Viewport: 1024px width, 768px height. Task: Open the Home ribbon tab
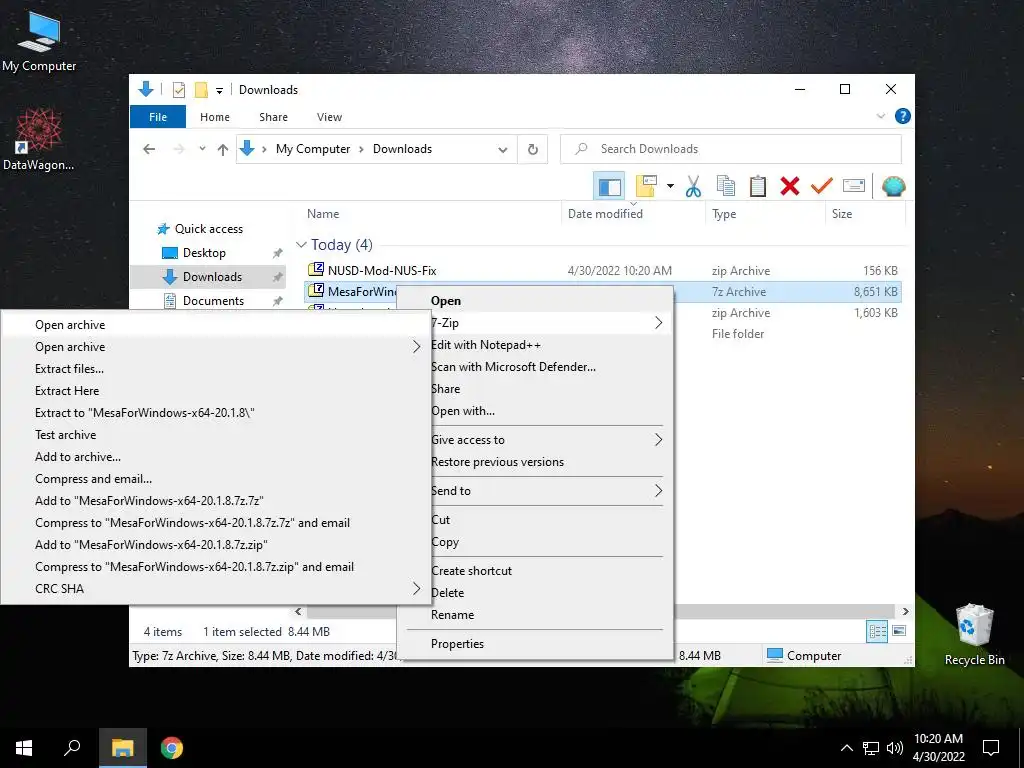pos(215,117)
